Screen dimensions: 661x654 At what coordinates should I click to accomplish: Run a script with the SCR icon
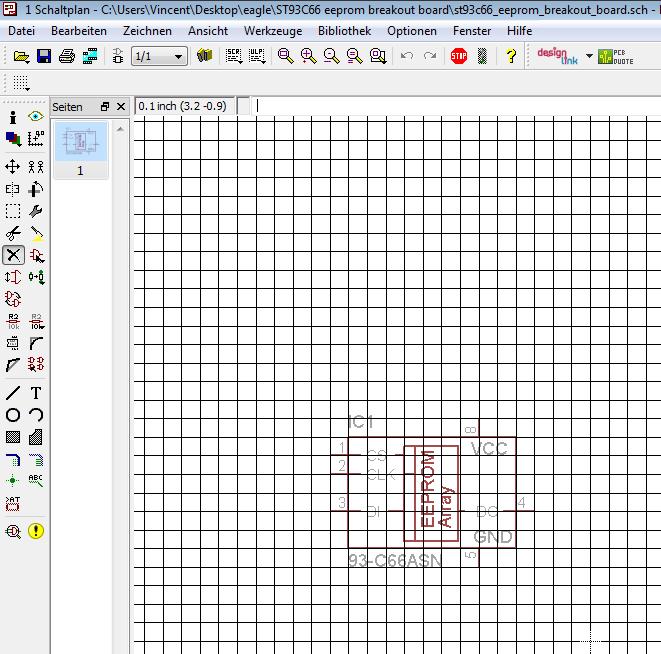[x=234, y=56]
